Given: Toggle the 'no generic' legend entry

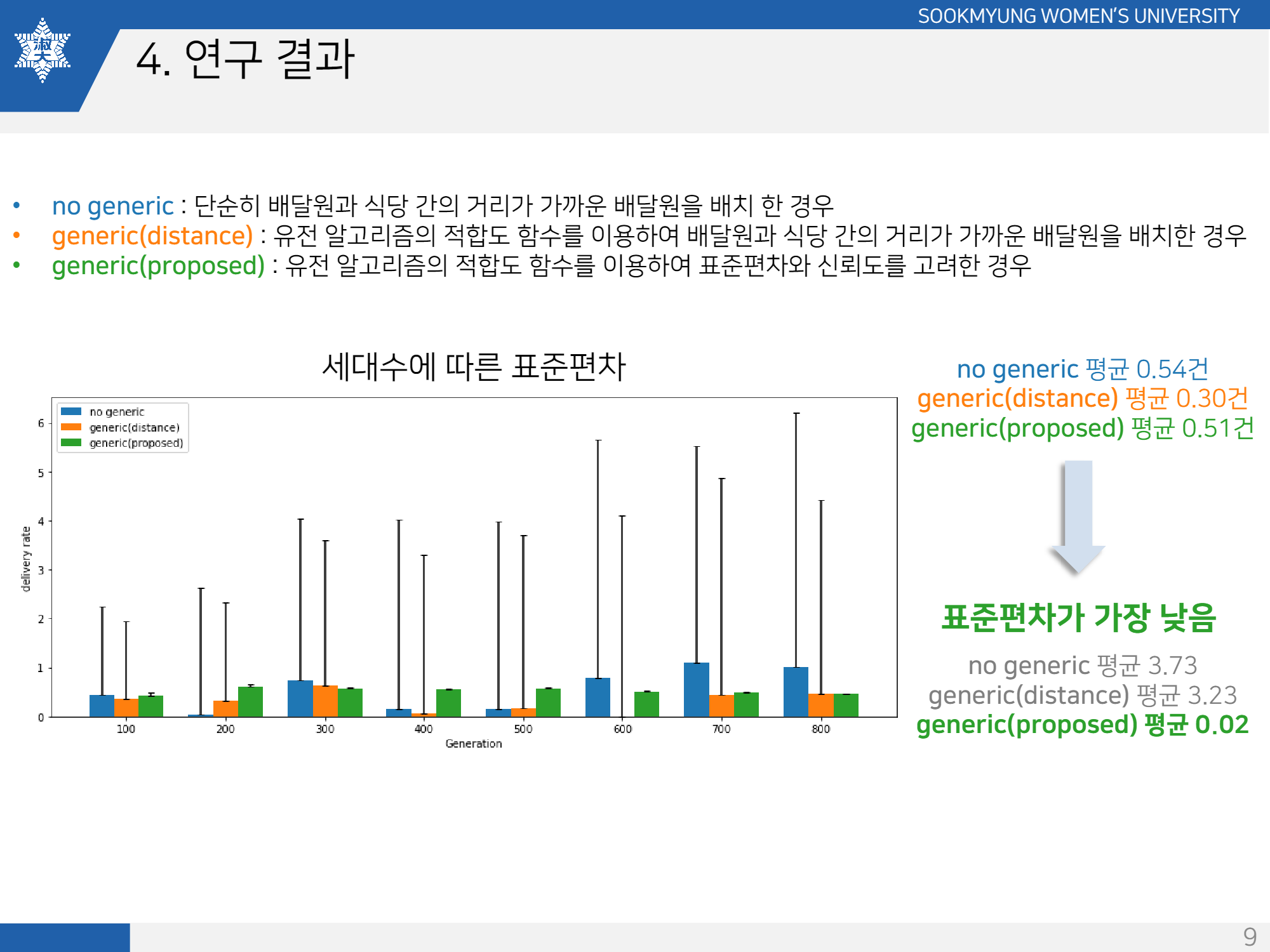Looking at the screenshot, I should pyautogui.click(x=117, y=412).
